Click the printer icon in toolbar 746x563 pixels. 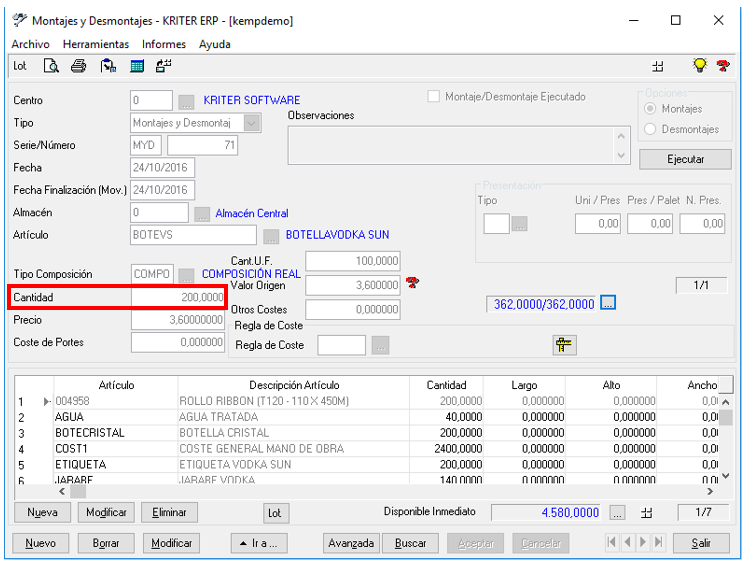79,66
